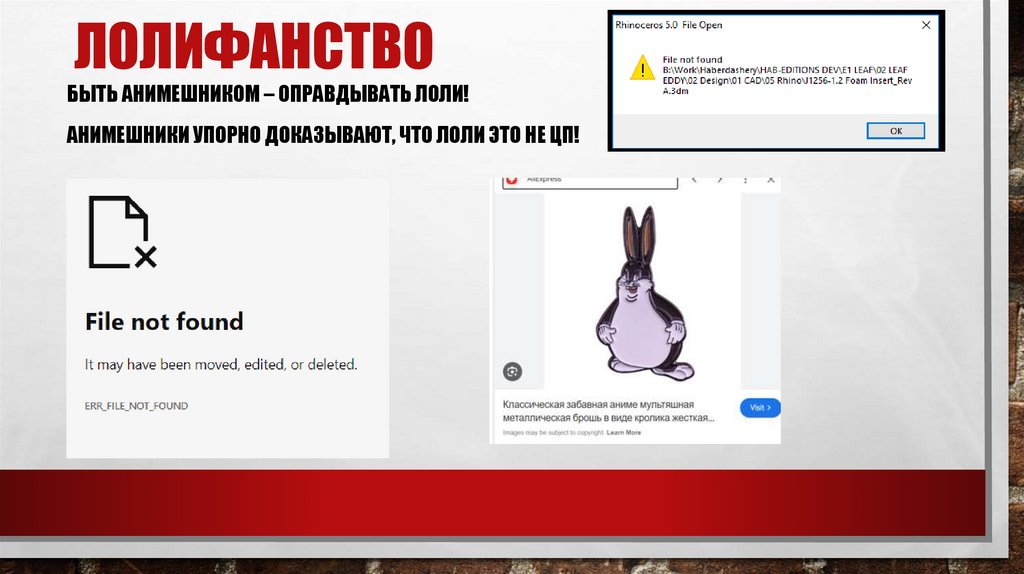This screenshot has height=574, width=1024.
Task: Click the AliExpress logo icon
Action: point(511,179)
